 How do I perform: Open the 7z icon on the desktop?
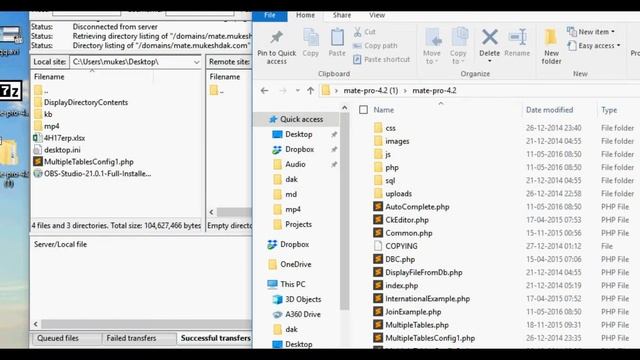[11, 91]
